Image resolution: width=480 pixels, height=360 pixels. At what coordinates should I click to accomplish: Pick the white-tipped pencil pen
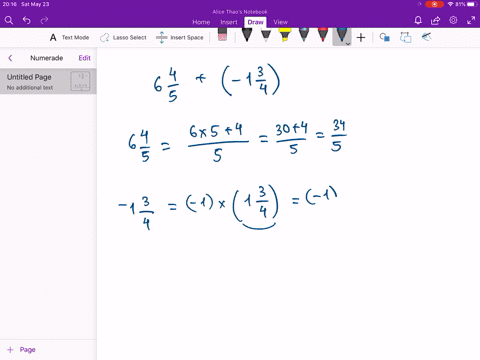[266, 35]
